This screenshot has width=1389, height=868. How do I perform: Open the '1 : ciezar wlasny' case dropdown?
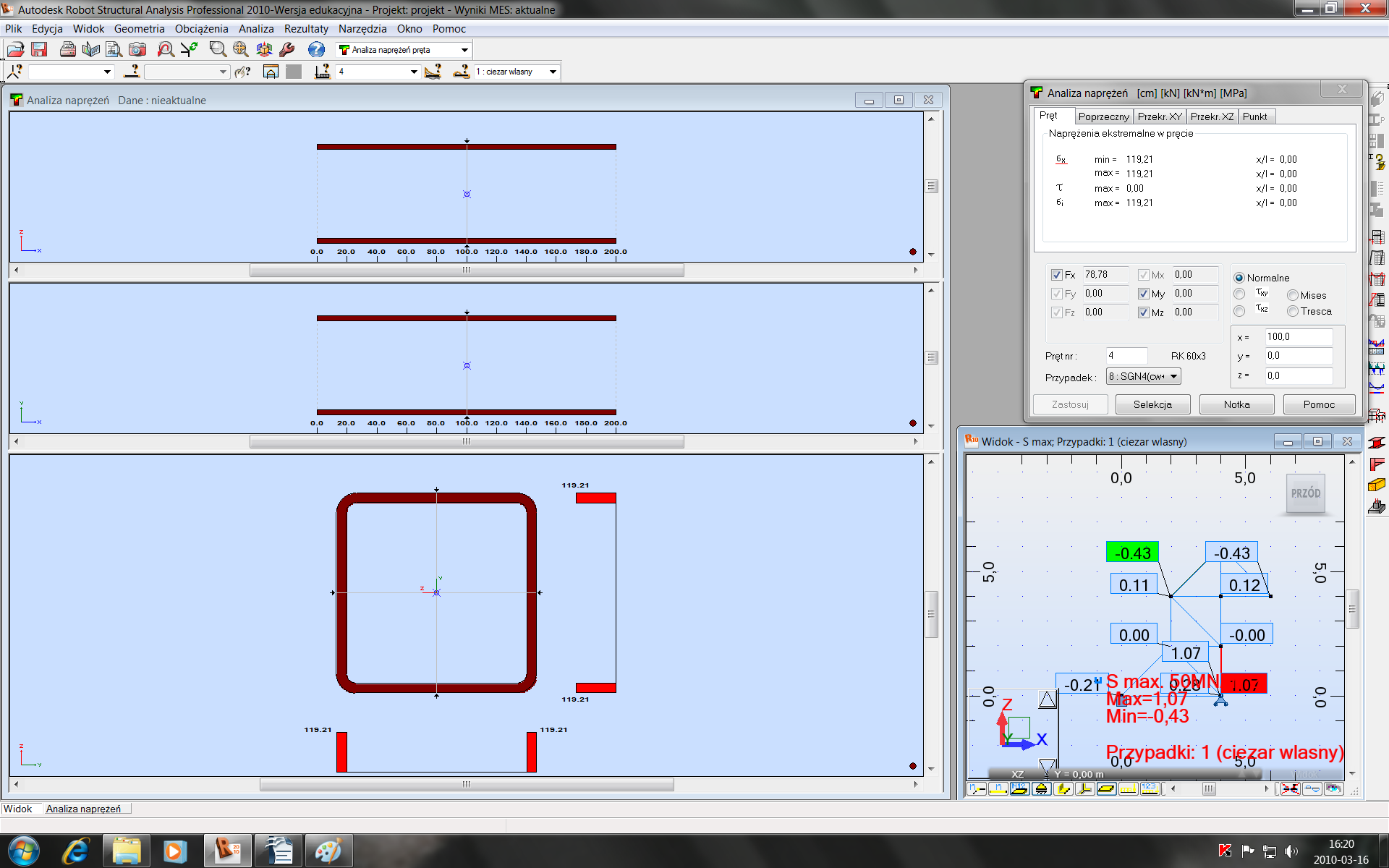pos(553,72)
